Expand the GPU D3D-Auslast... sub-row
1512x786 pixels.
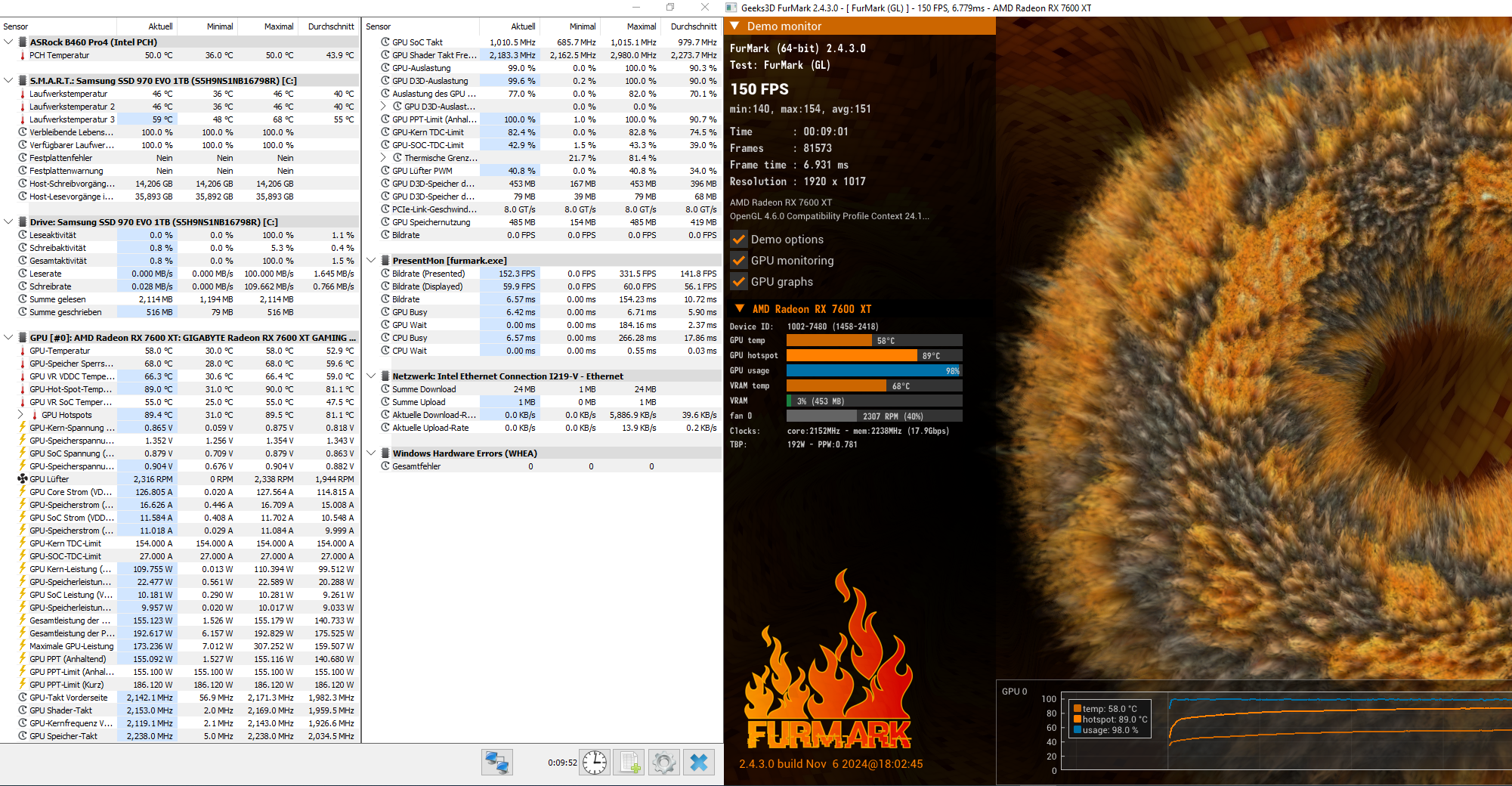point(383,107)
